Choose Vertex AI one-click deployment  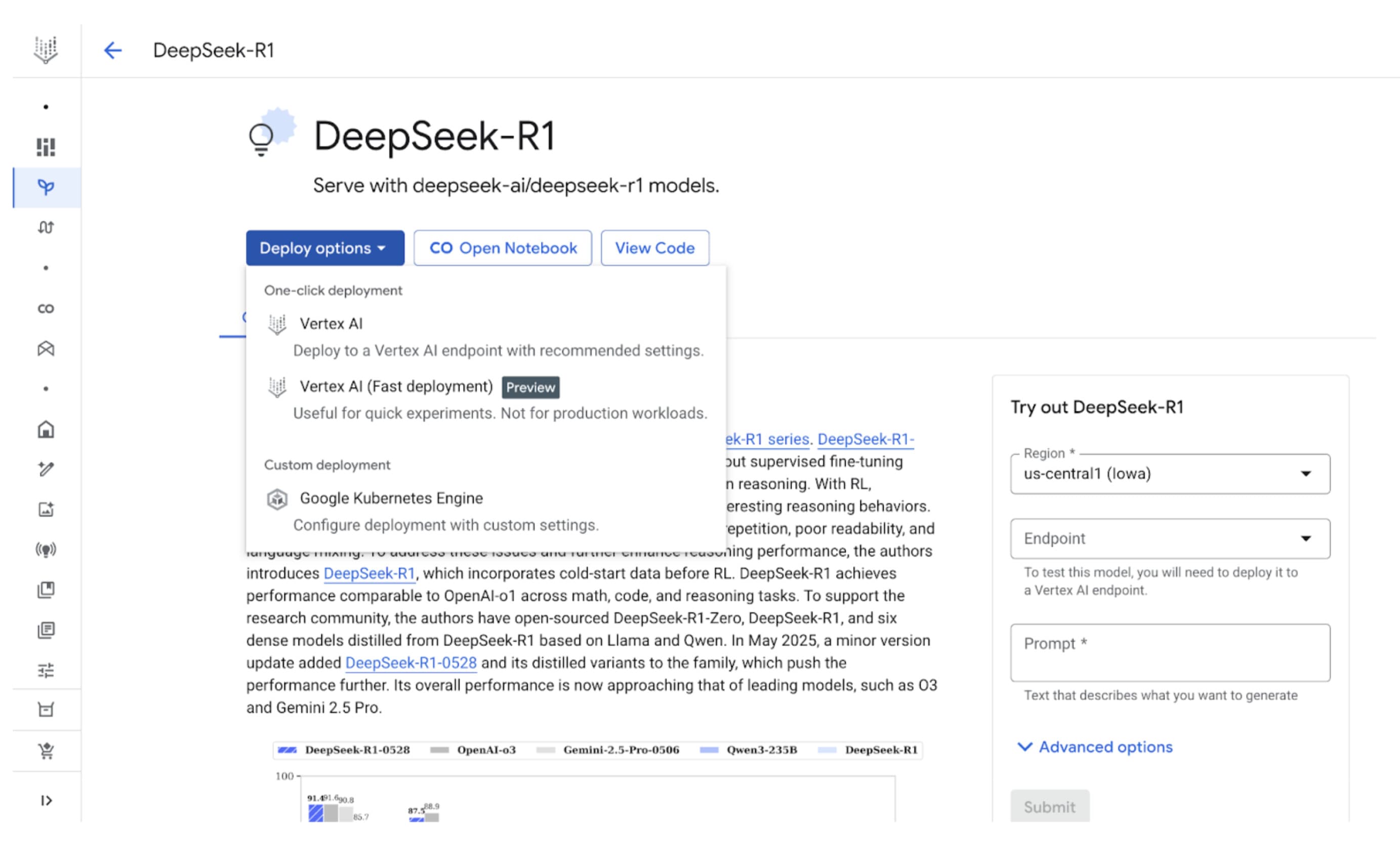point(486,336)
